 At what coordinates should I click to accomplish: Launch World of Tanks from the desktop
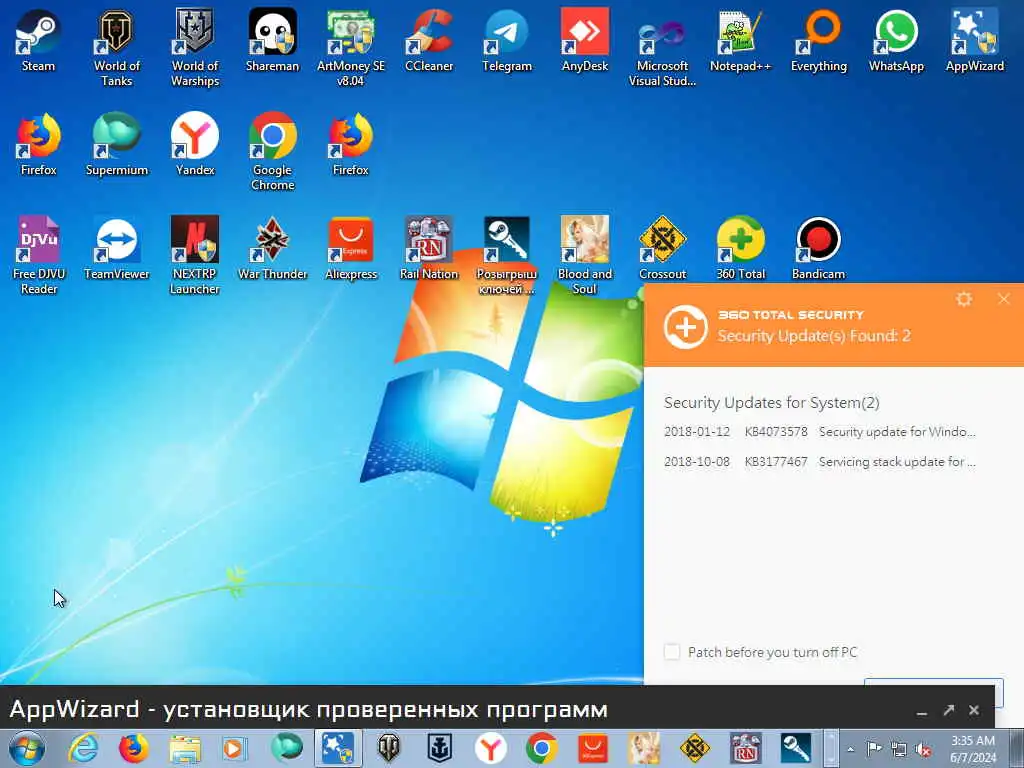coord(116,47)
